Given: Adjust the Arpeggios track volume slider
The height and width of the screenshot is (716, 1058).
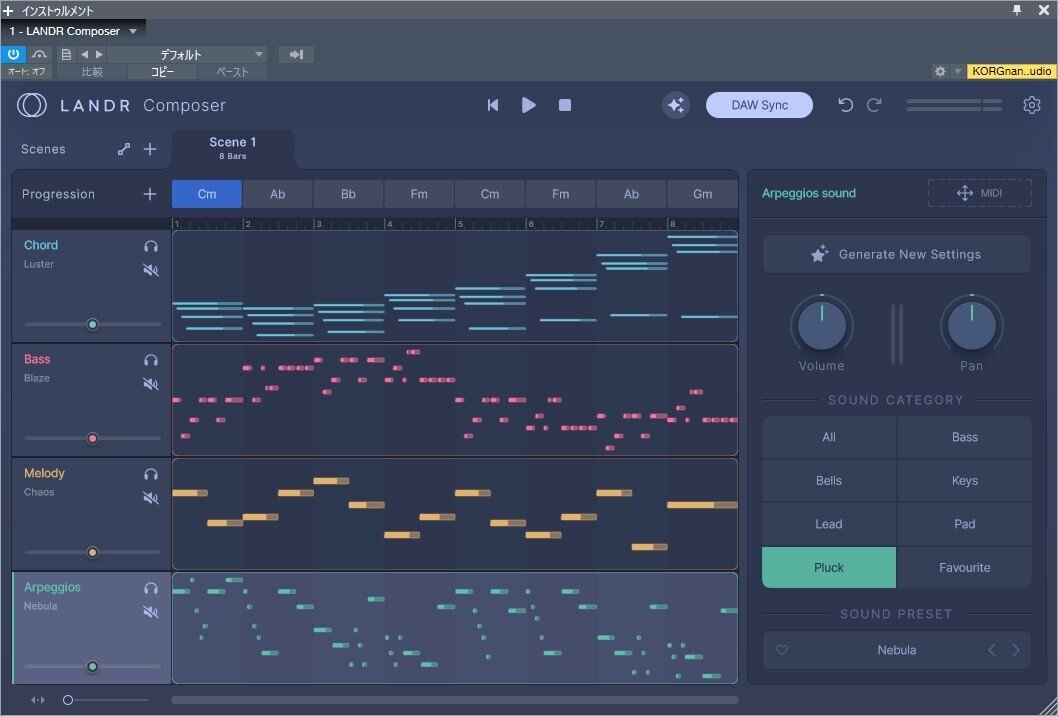Looking at the screenshot, I should coord(93,666).
